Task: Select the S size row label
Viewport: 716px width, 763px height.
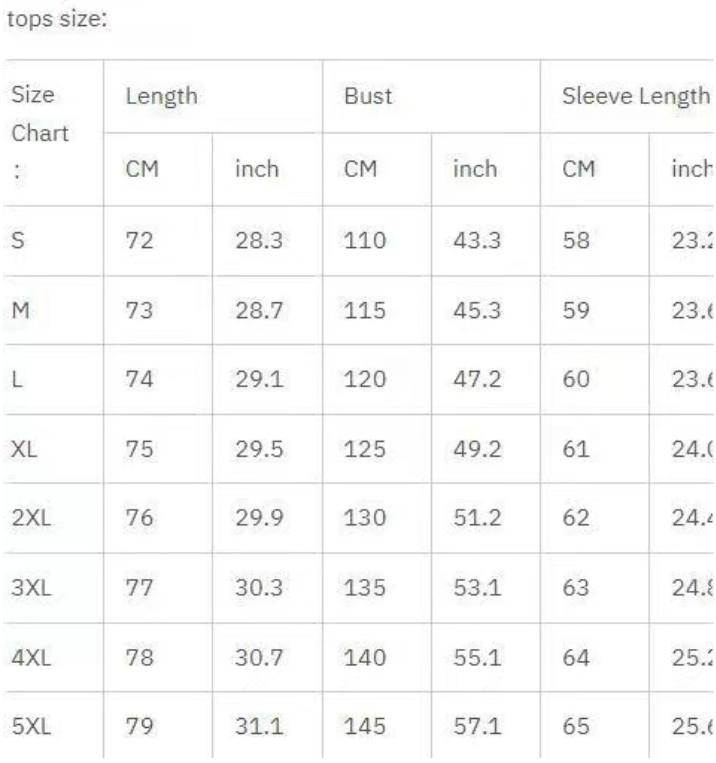Action: 18,241
